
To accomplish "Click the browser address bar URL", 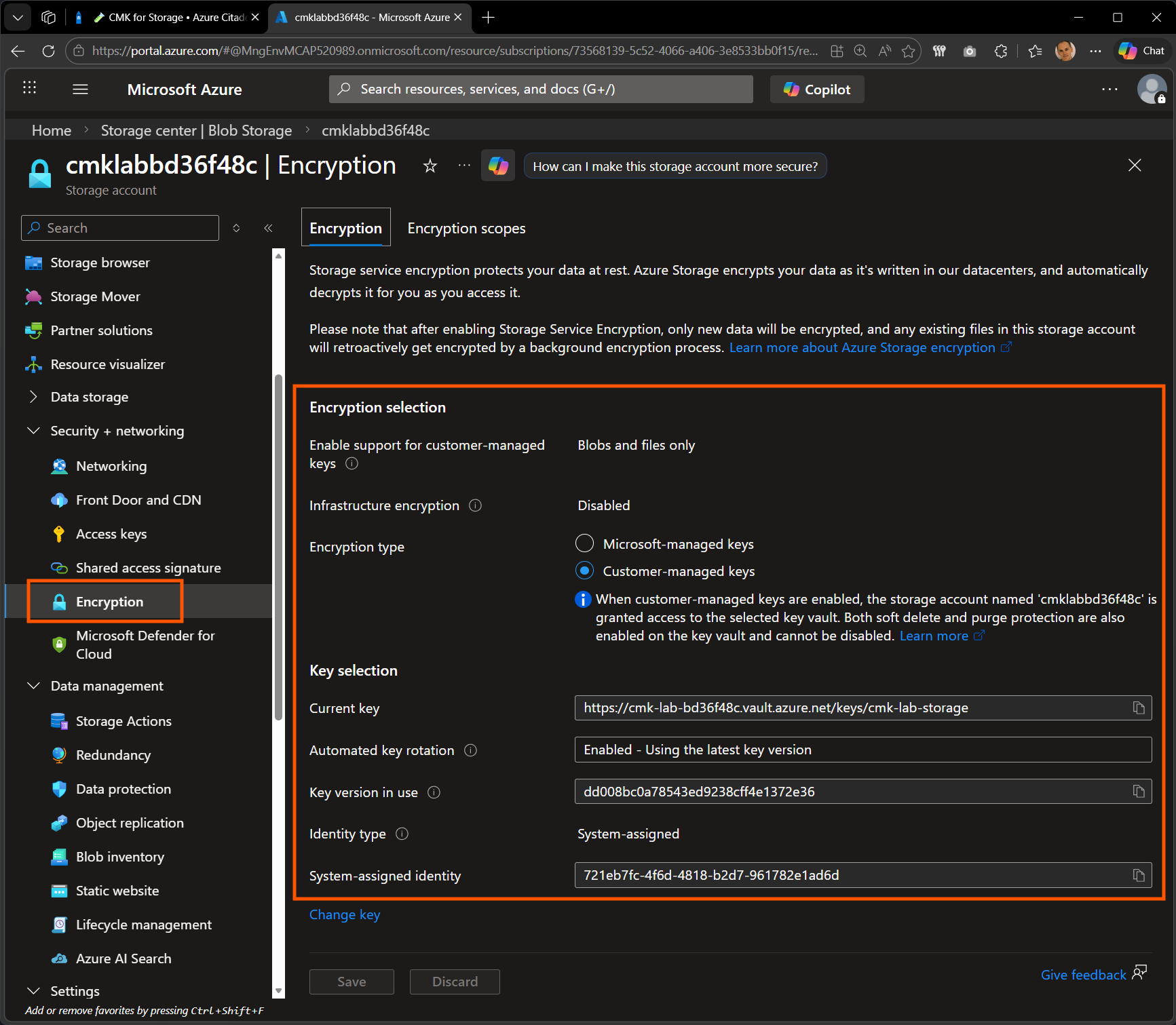I will click(x=455, y=51).
